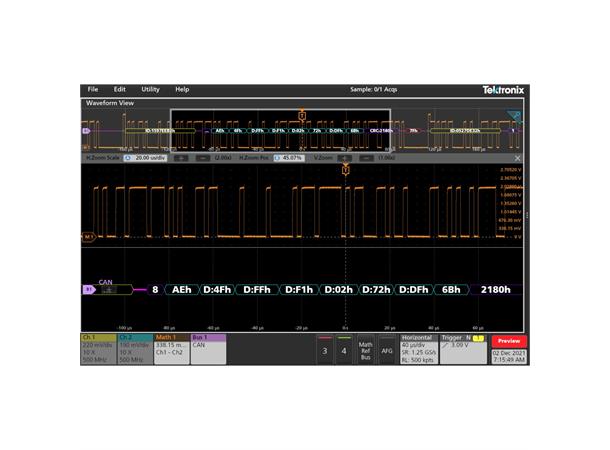Select the Ch 2 channel badge
The image size is (610, 450).
click(135, 349)
